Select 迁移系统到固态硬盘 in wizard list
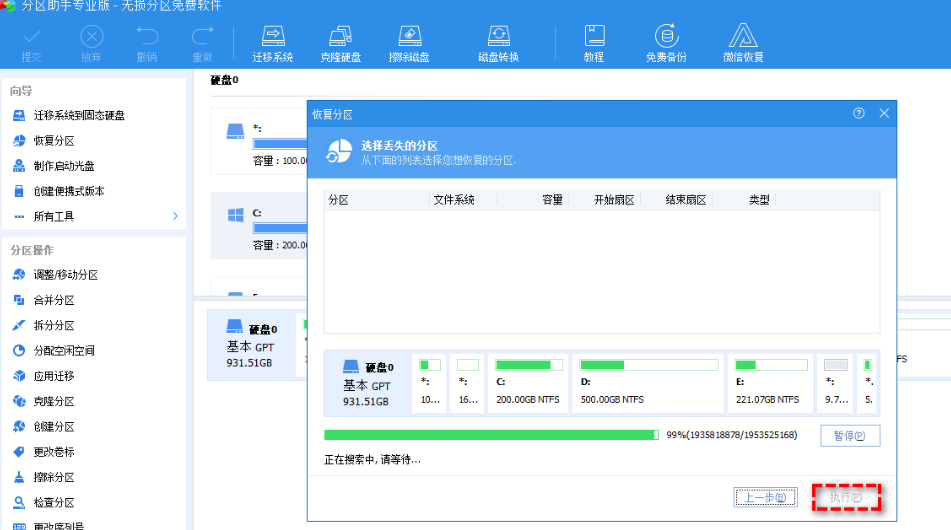This screenshot has width=951, height=530. pos(78,116)
